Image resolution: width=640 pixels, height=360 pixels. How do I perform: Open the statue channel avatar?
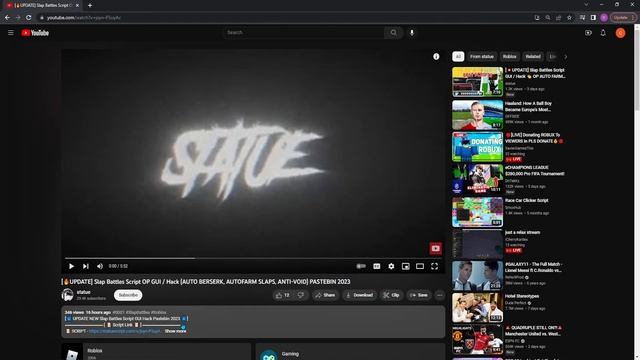pos(67,295)
